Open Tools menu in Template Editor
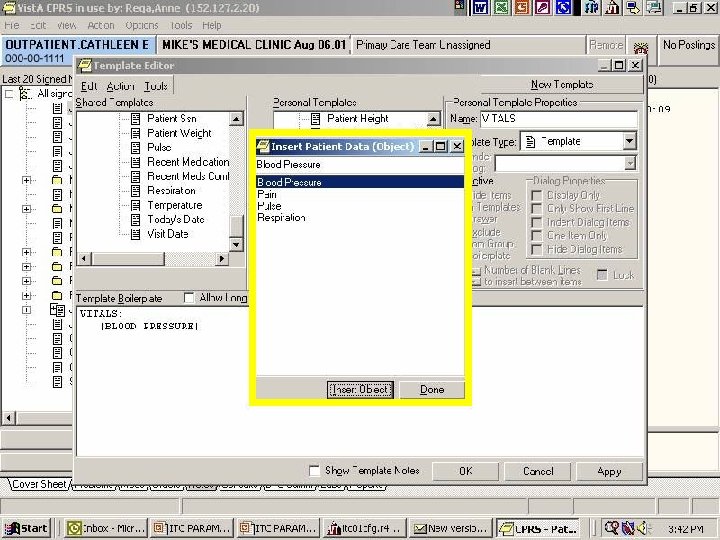The width and height of the screenshot is (720, 540). [x=156, y=86]
